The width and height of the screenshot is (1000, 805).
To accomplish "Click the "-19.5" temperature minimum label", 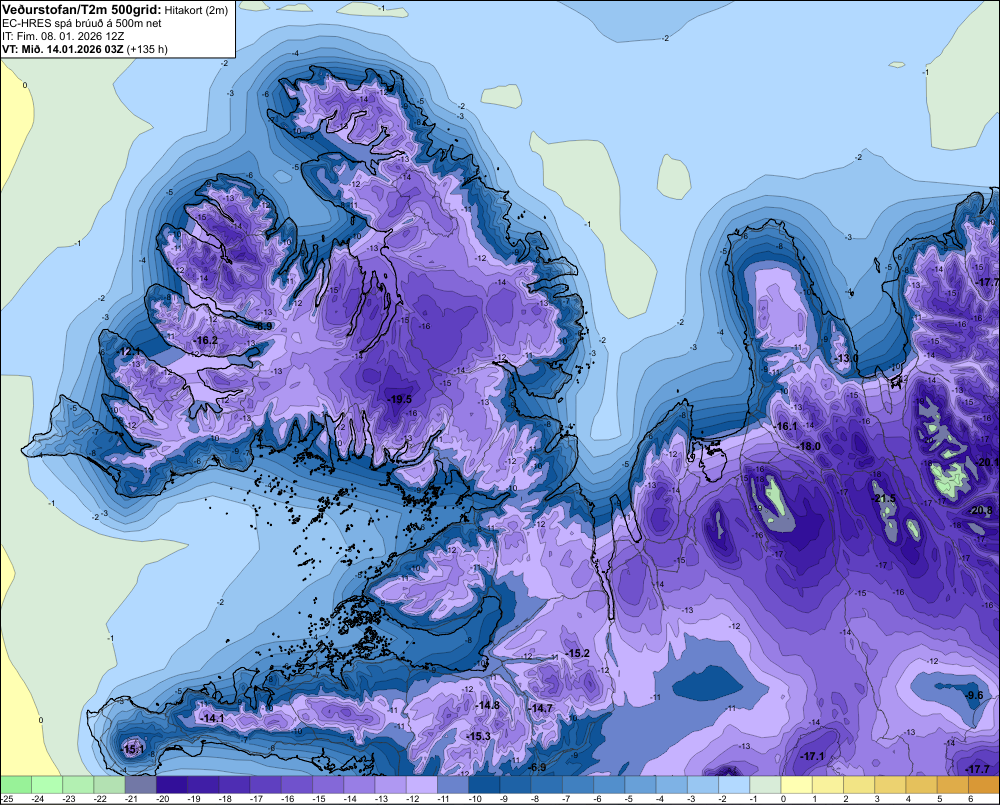I will tap(401, 399).
